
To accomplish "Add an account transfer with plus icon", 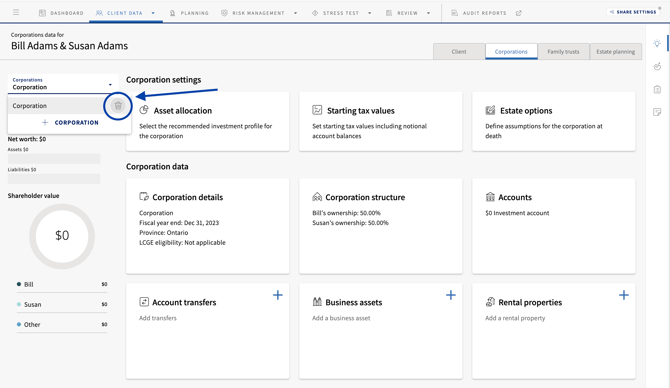I will [x=278, y=295].
